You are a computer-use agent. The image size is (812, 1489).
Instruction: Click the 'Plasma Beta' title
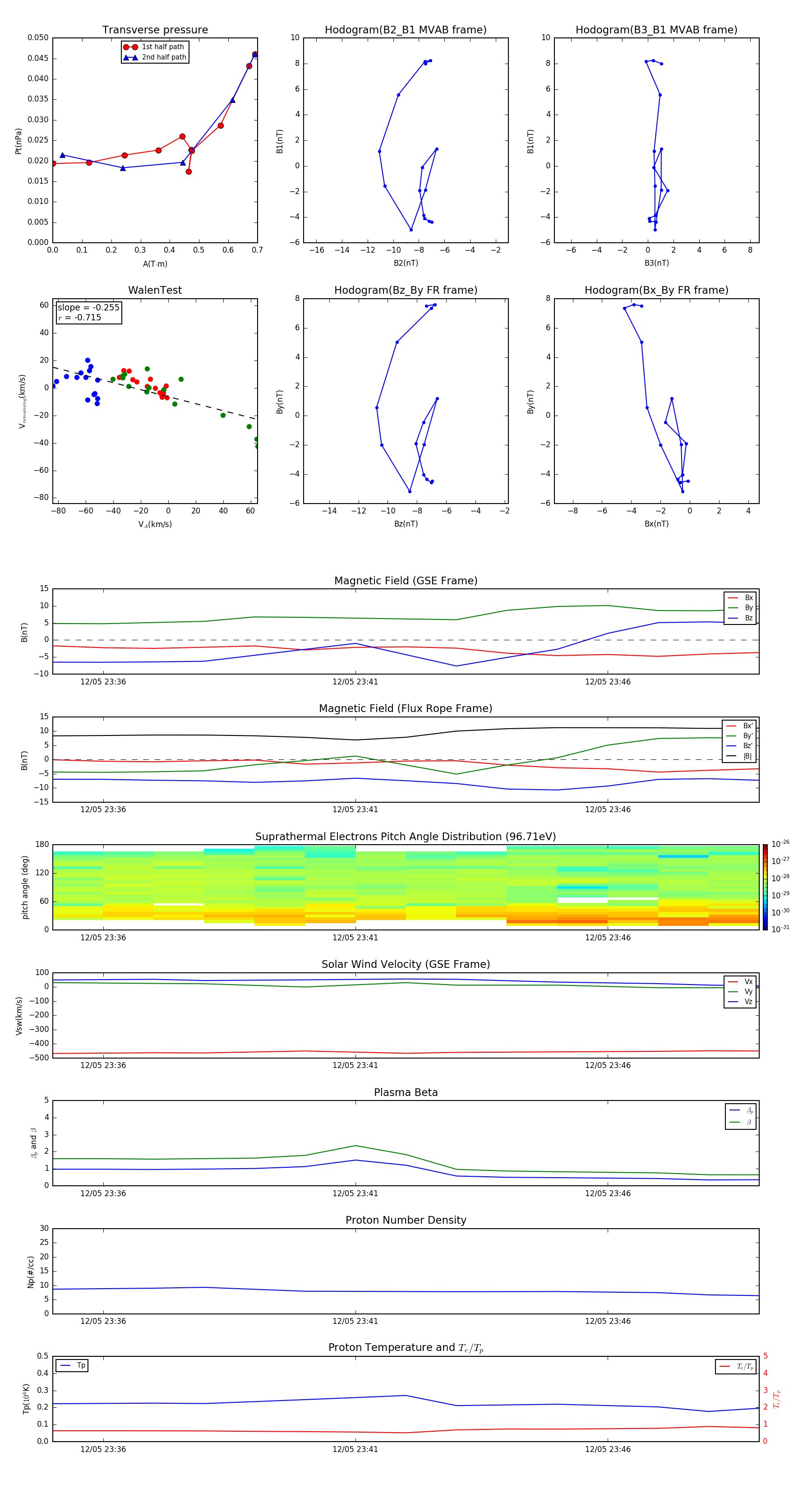[x=406, y=1092]
